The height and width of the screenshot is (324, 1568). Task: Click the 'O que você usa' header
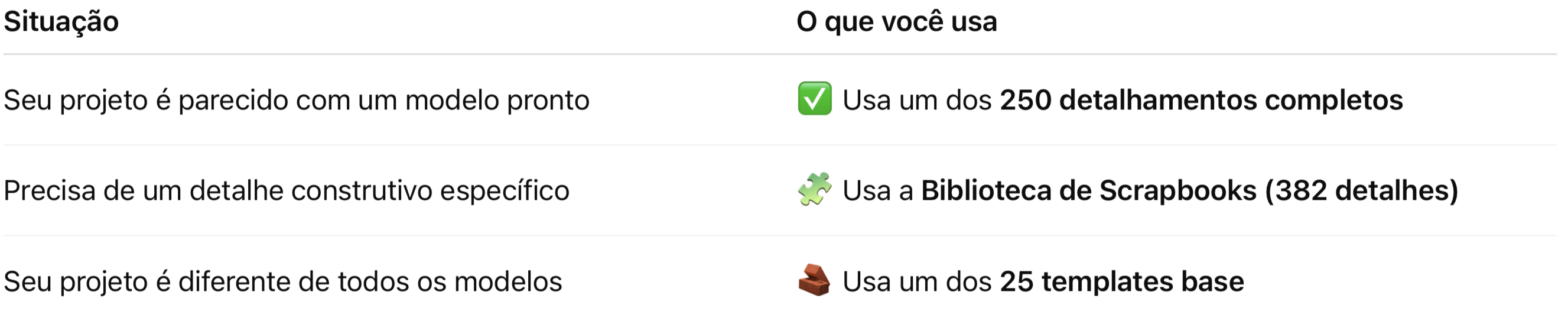pyautogui.click(x=896, y=22)
